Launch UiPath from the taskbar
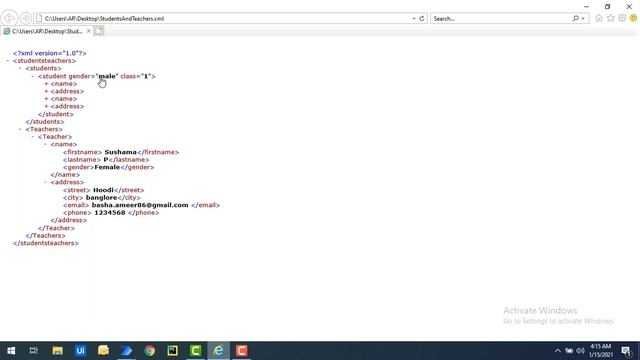 (80, 351)
